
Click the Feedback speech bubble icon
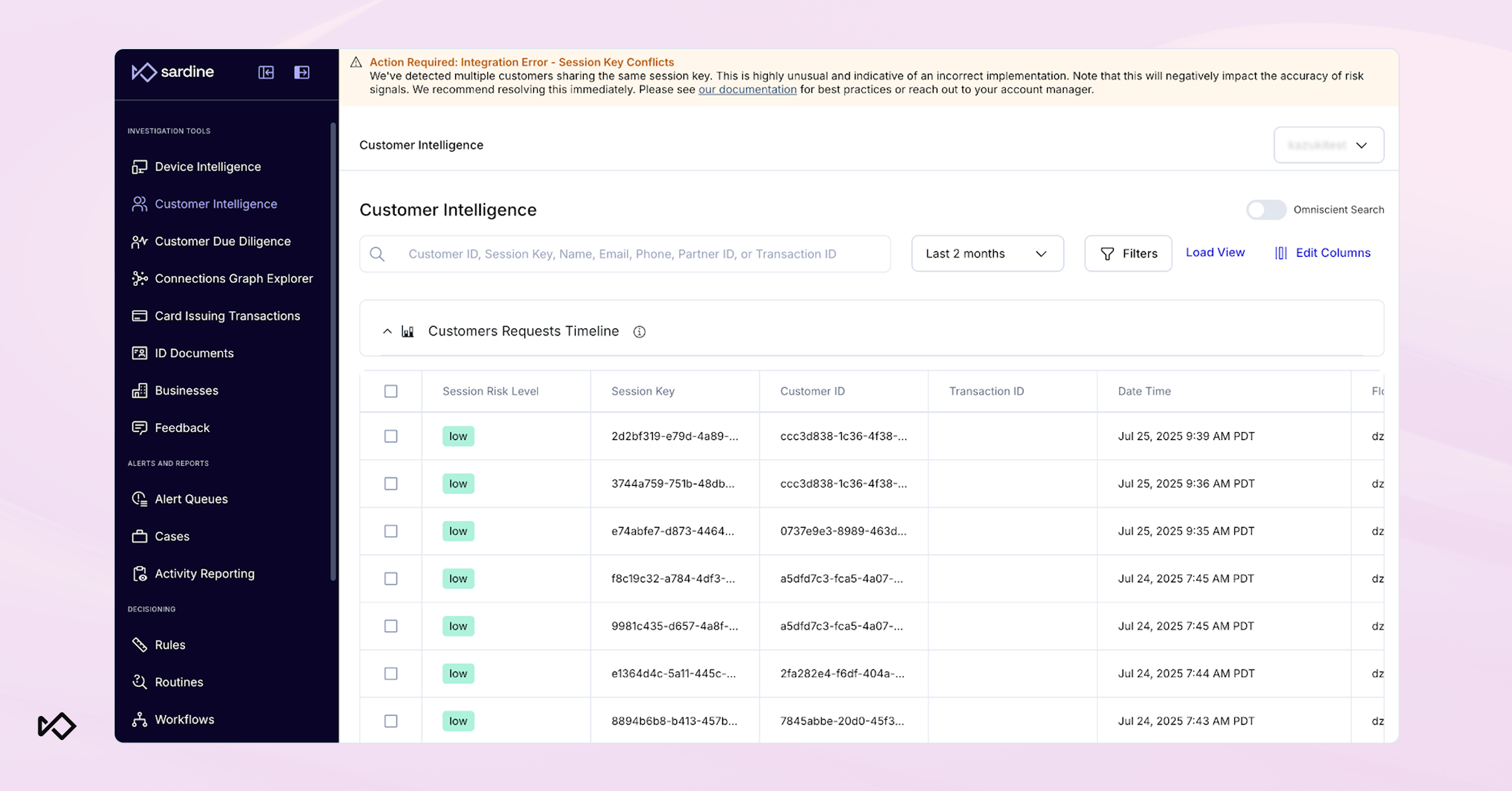pos(139,428)
